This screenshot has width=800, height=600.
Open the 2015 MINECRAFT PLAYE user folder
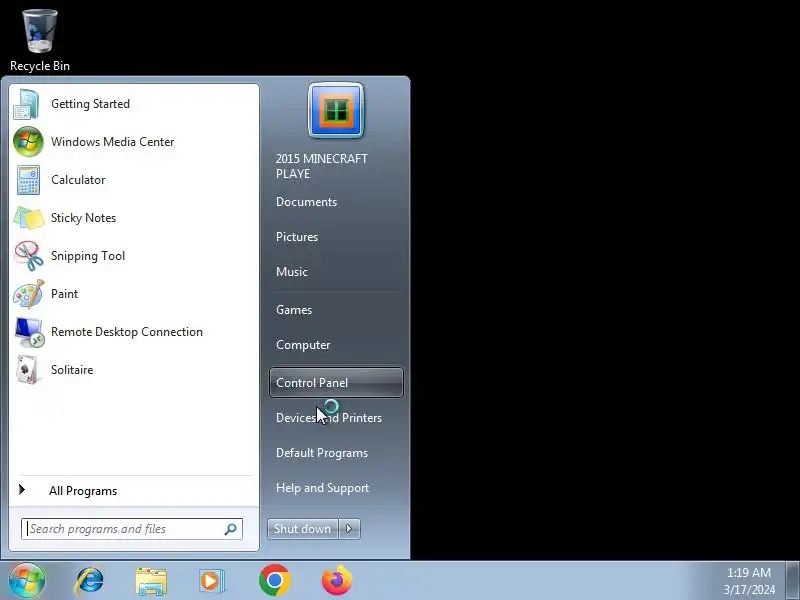pyautogui.click(x=321, y=166)
